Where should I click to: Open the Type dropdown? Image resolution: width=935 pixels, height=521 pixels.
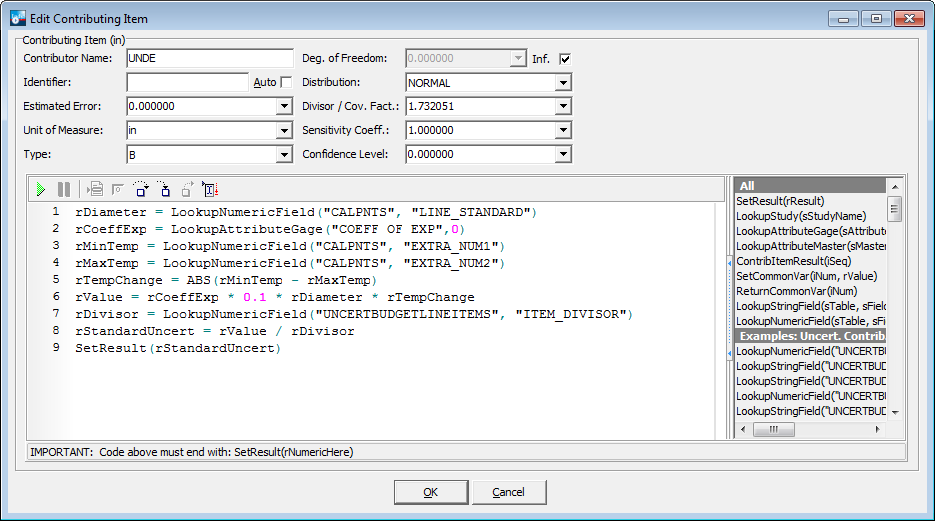283,155
